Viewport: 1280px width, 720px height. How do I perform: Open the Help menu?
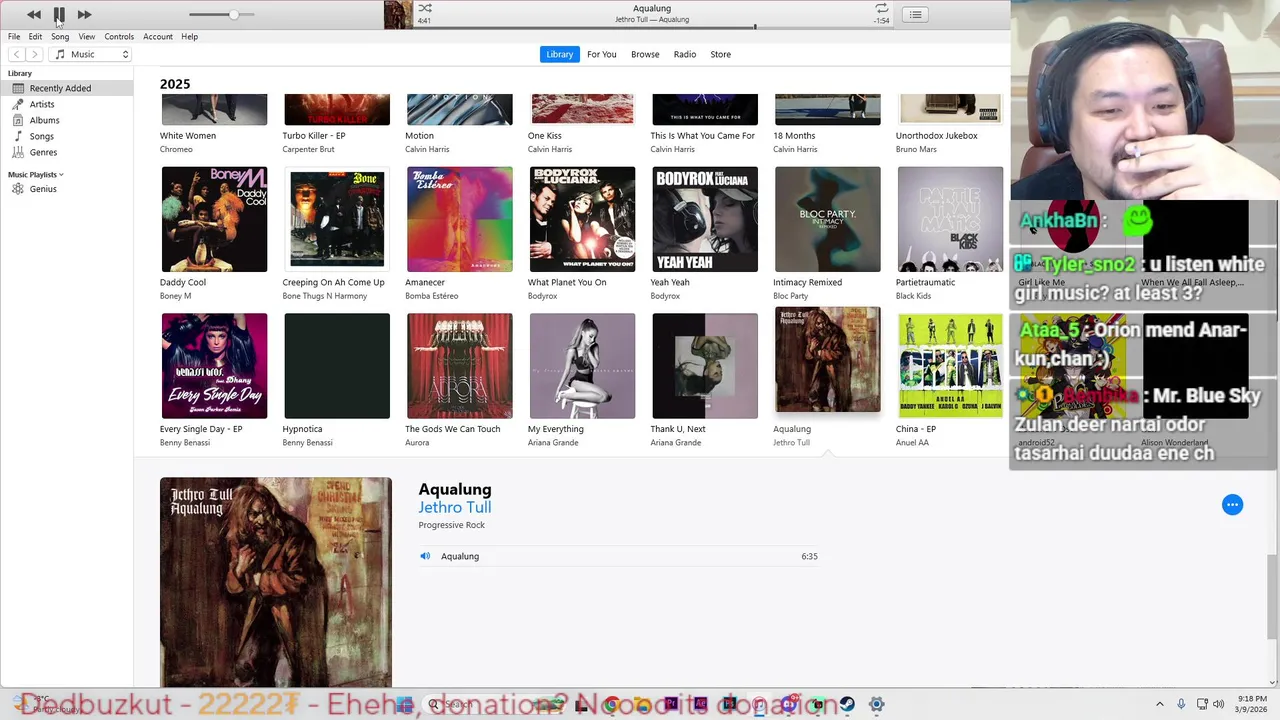[189, 37]
